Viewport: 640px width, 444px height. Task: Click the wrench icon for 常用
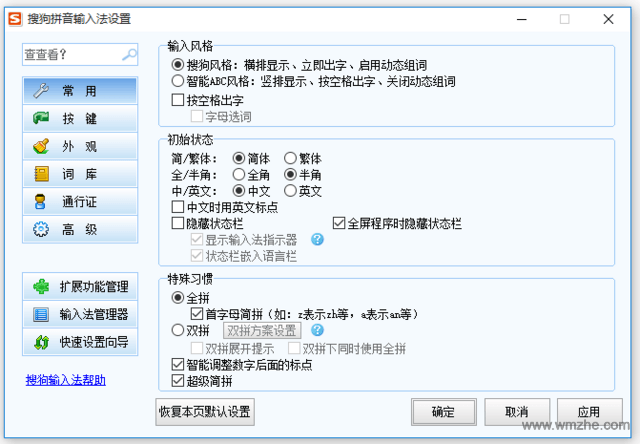41,91
